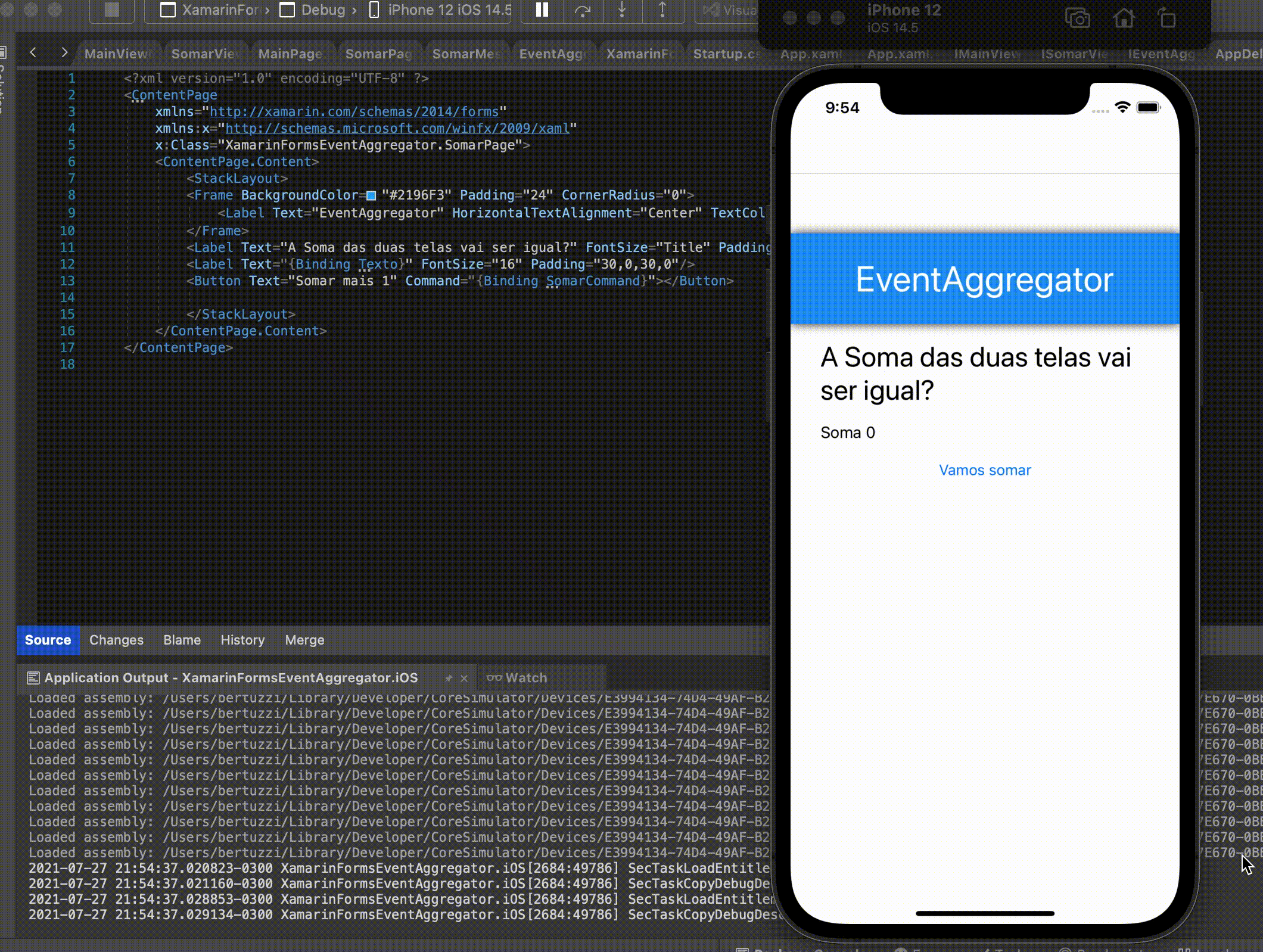Navigate back in editor history
Image resolution: width=1263 pixels, height=952 pixels.
click(33, 53)
